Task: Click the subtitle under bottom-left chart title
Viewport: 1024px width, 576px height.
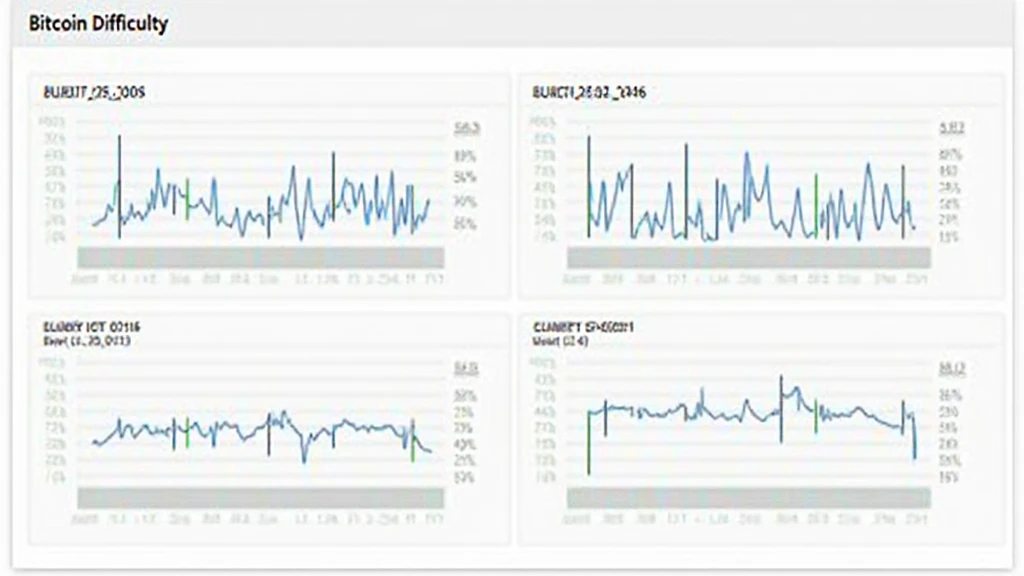Action: tap(86, 341)
